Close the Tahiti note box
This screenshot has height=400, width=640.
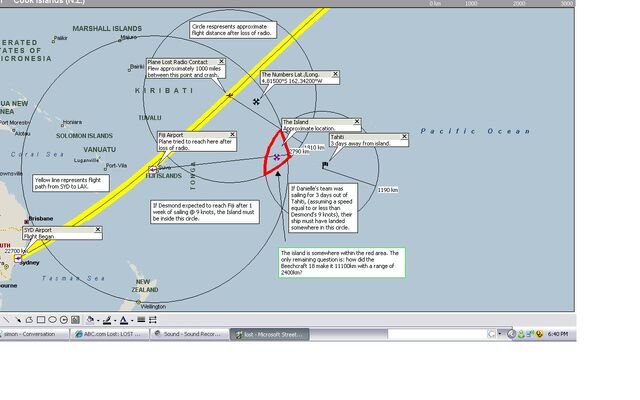(404, 136)
